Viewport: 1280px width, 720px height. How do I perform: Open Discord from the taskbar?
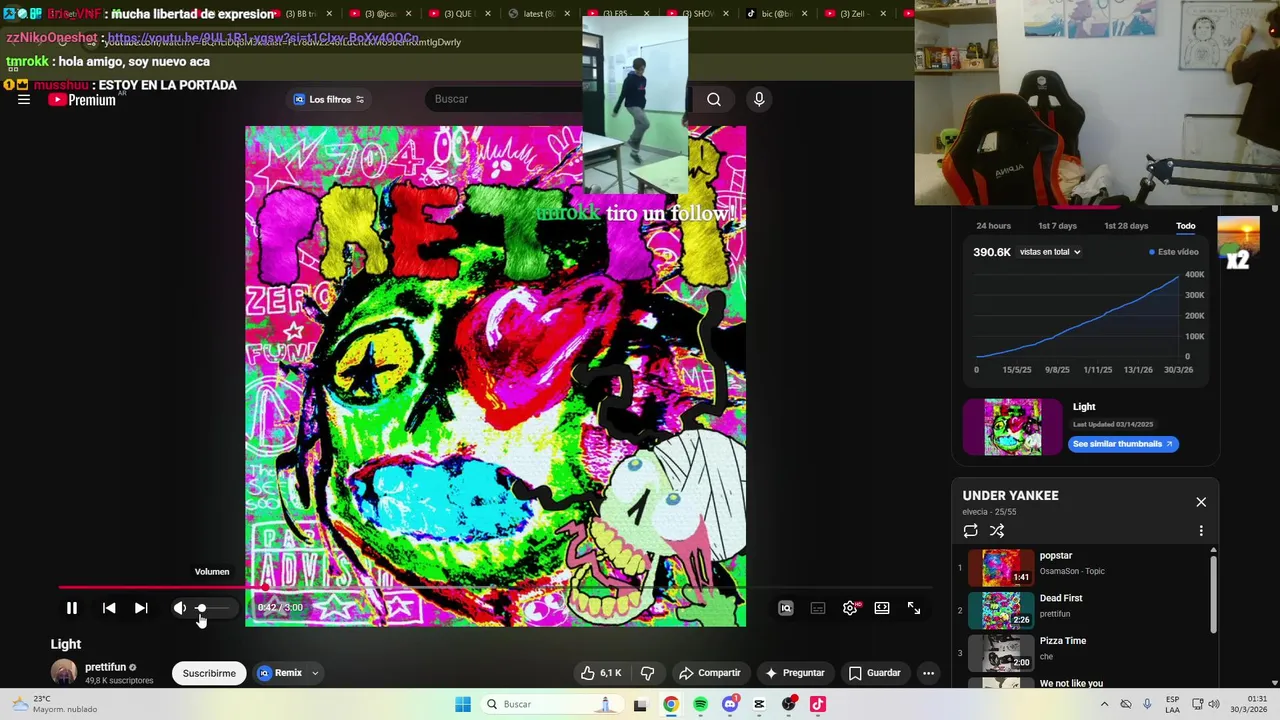coord(730,704)
